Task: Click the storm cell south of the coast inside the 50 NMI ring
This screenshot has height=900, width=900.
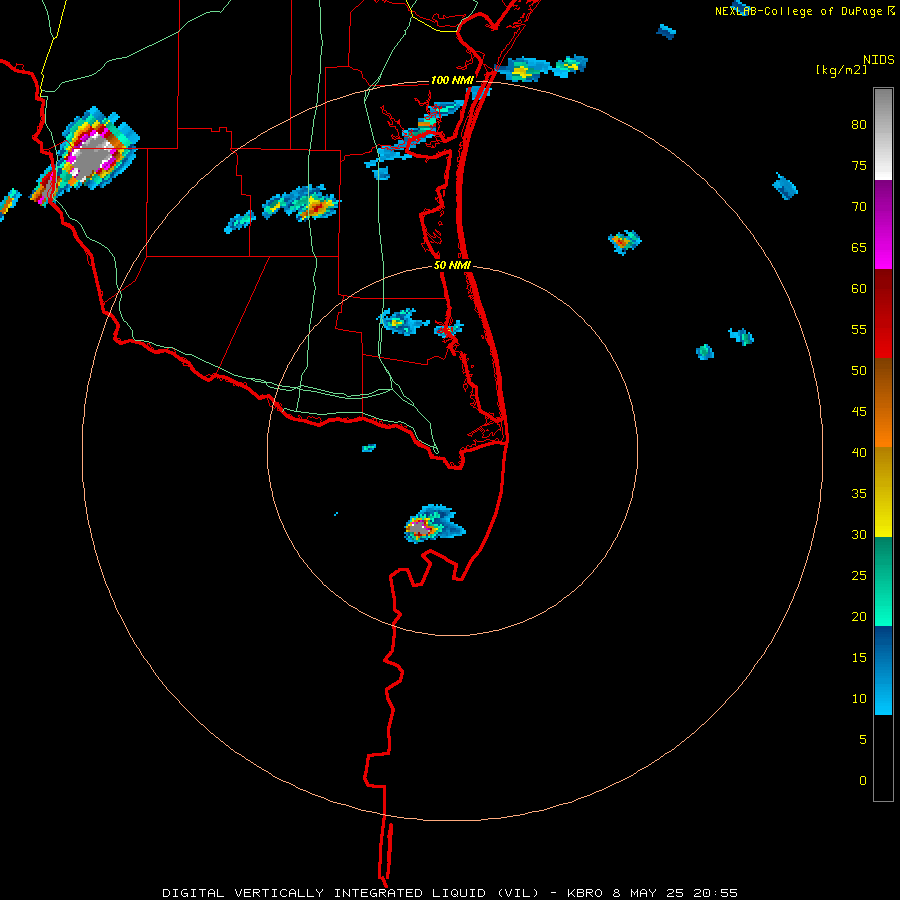Action: pos(435,525)
